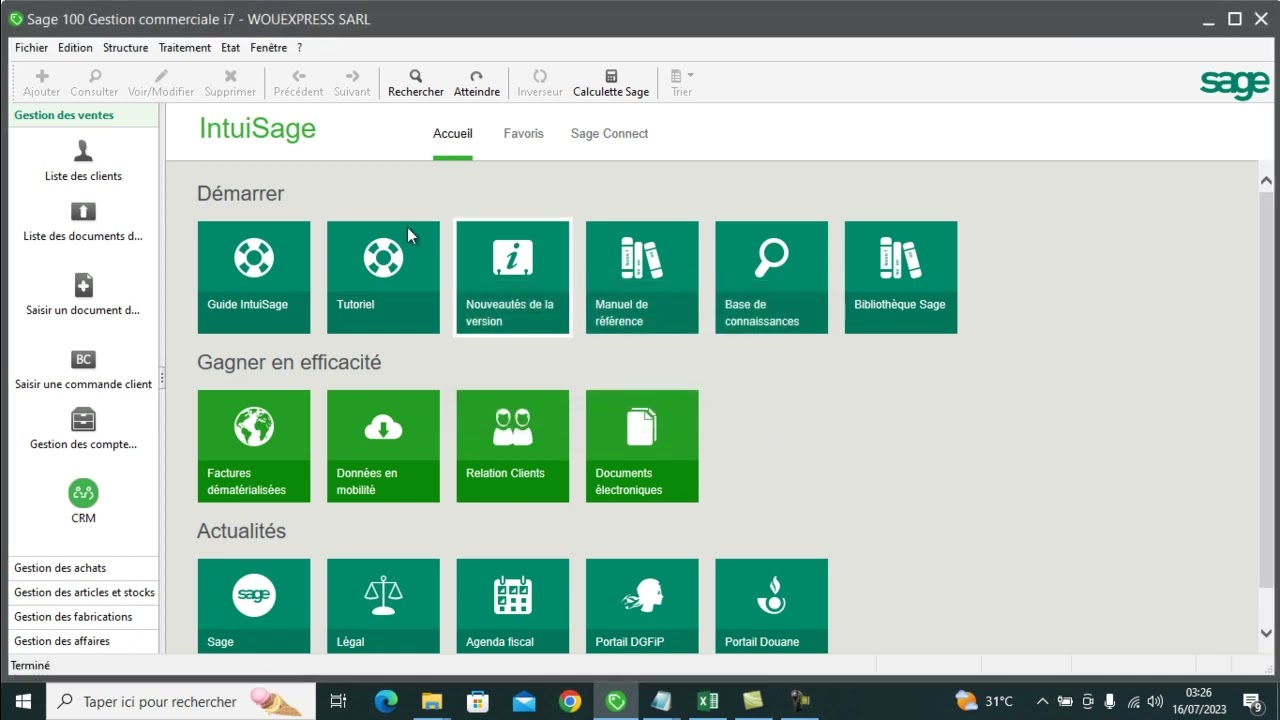Open the ? help menu
The height and width of the screenshot is (720, 1280).
point(299,47)
